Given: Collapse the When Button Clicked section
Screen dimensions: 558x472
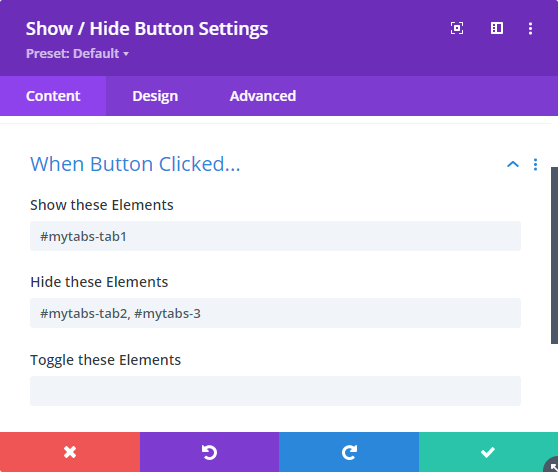Looking at the screenshot, I should tap(512, 164).
